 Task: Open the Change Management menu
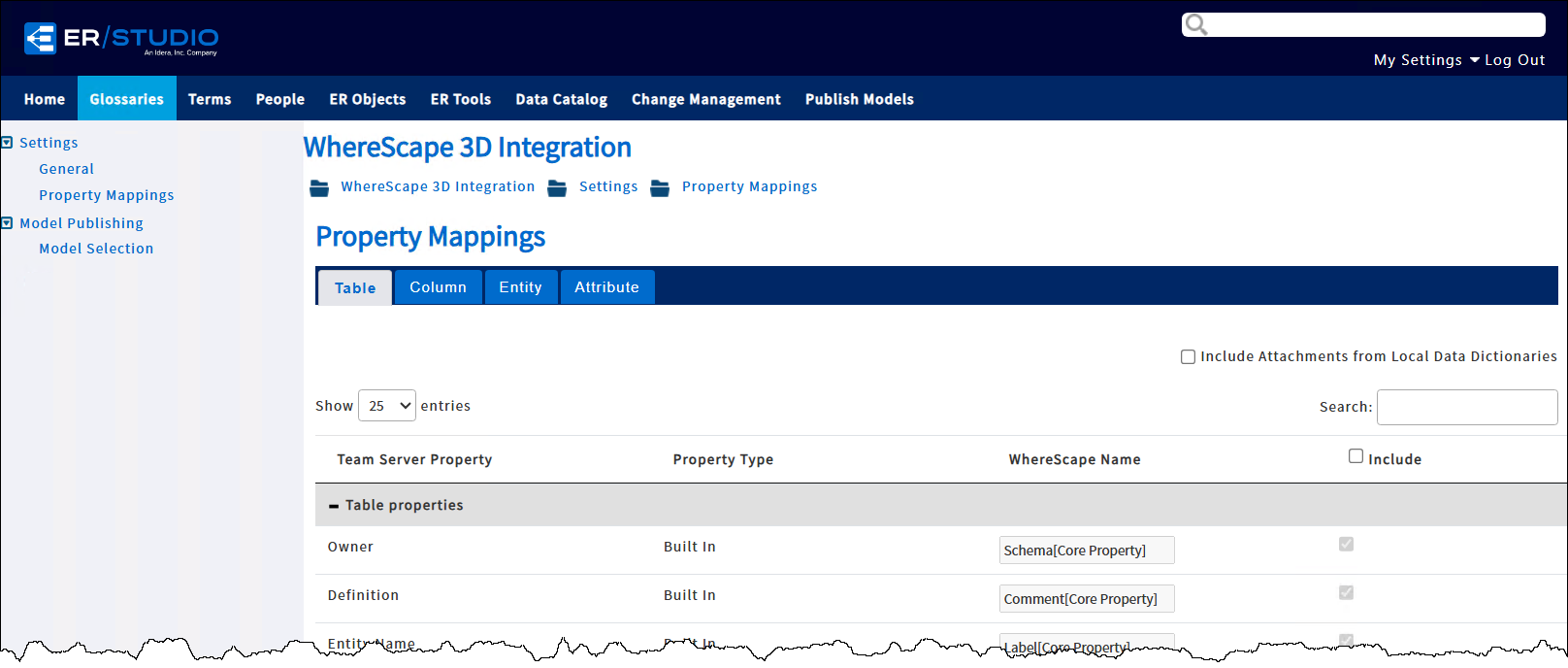click(706, 99)
